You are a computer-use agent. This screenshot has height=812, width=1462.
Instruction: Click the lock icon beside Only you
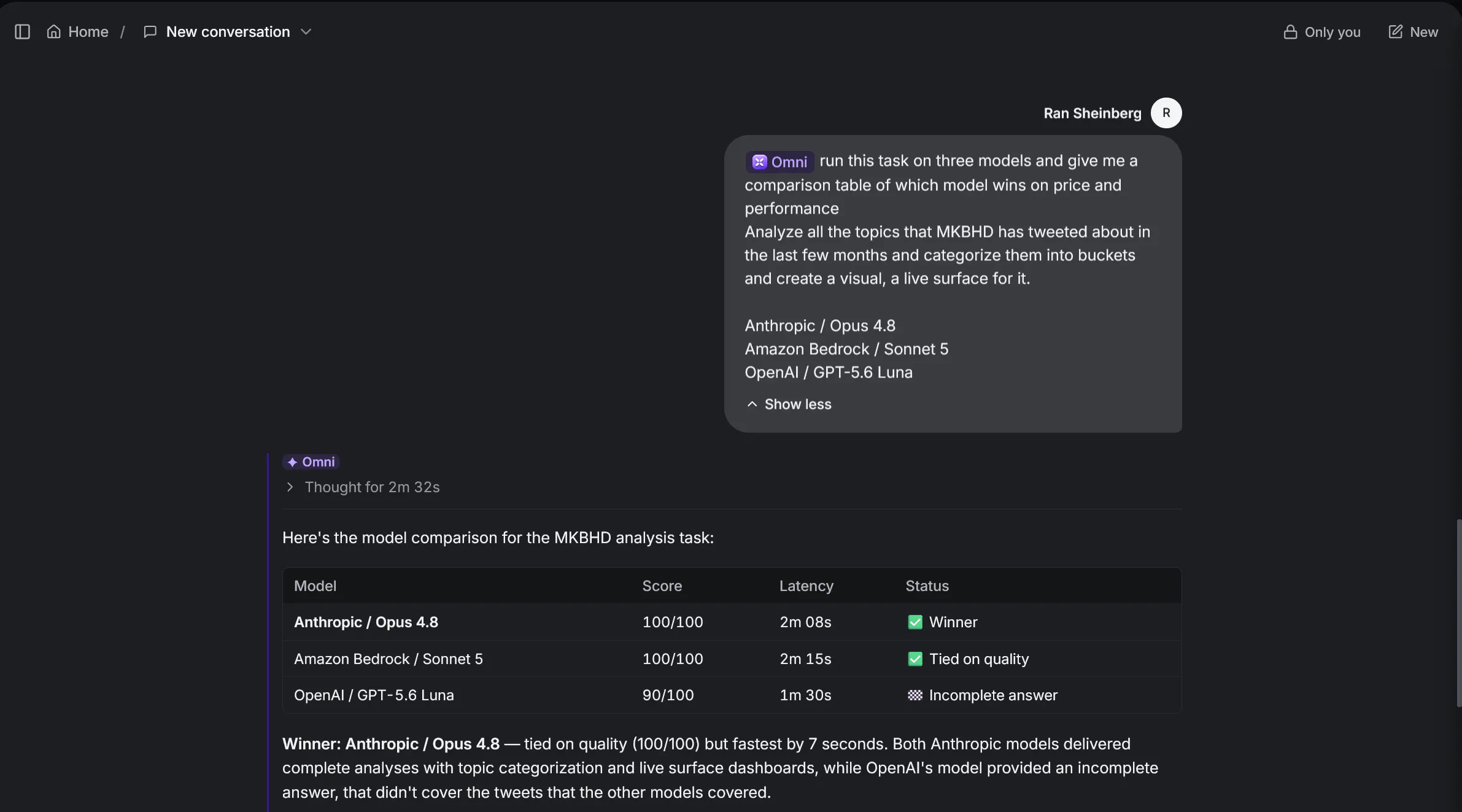pyautogui.click(x=1290, y=32)
